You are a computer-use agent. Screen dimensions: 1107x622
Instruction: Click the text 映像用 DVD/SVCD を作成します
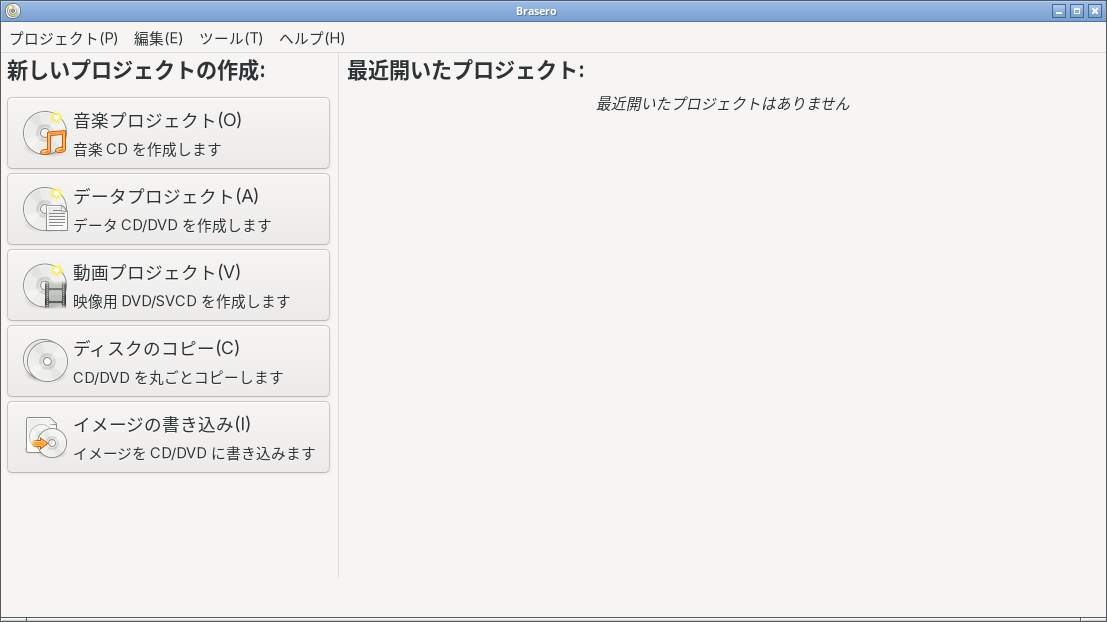pos(181,301)
